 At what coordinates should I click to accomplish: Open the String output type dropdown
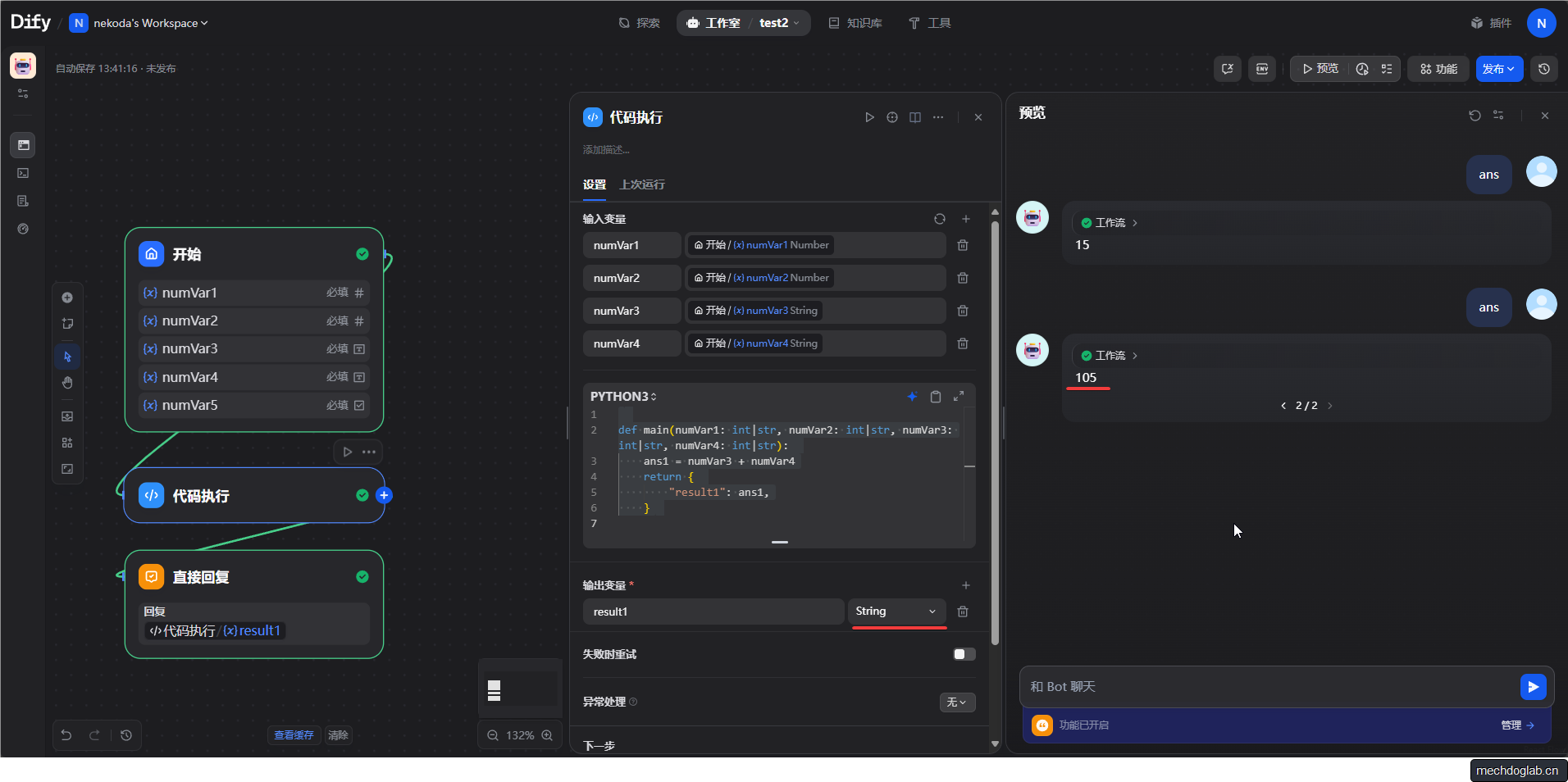[x=896, y=612]
